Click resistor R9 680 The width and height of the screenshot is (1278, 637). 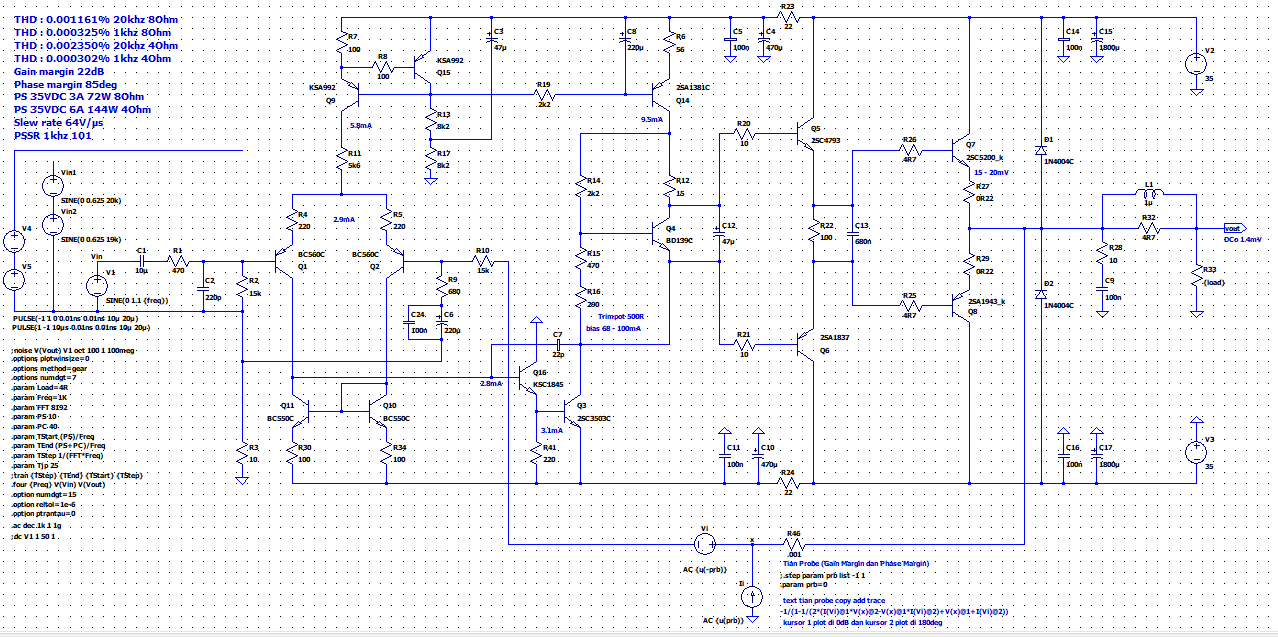point(440,286)
